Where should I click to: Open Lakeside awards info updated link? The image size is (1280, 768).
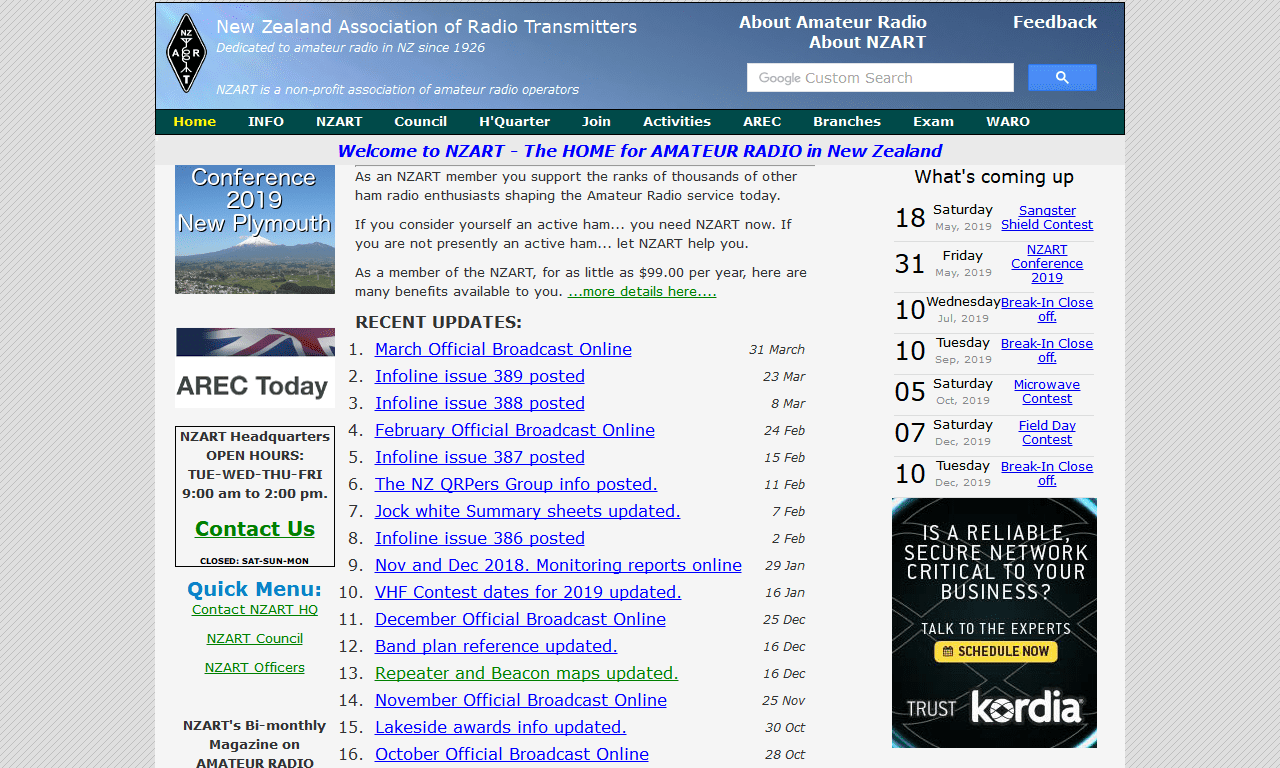[x=501, y=727]
